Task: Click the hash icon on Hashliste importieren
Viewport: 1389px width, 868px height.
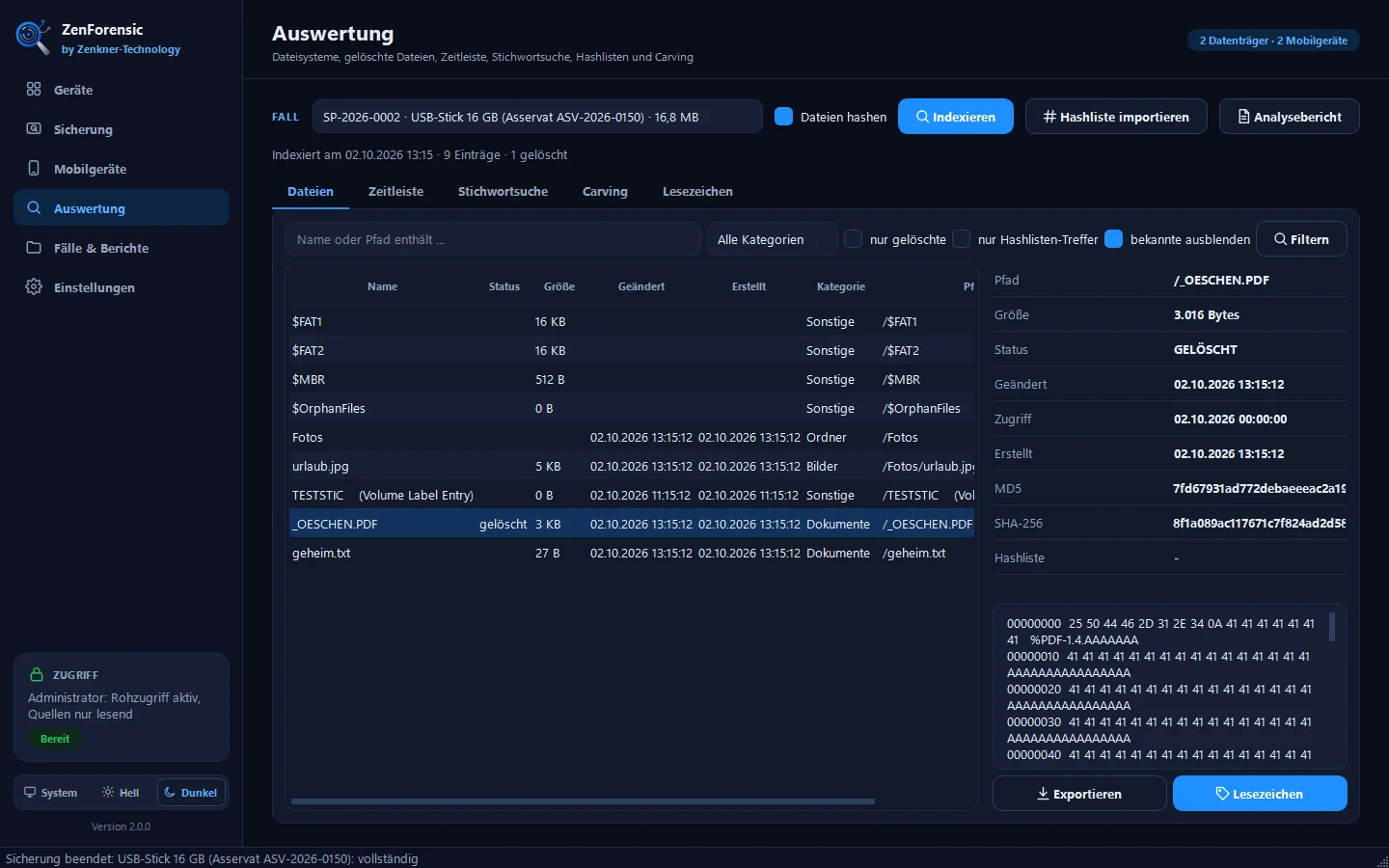Action: tap(1049, 117)
